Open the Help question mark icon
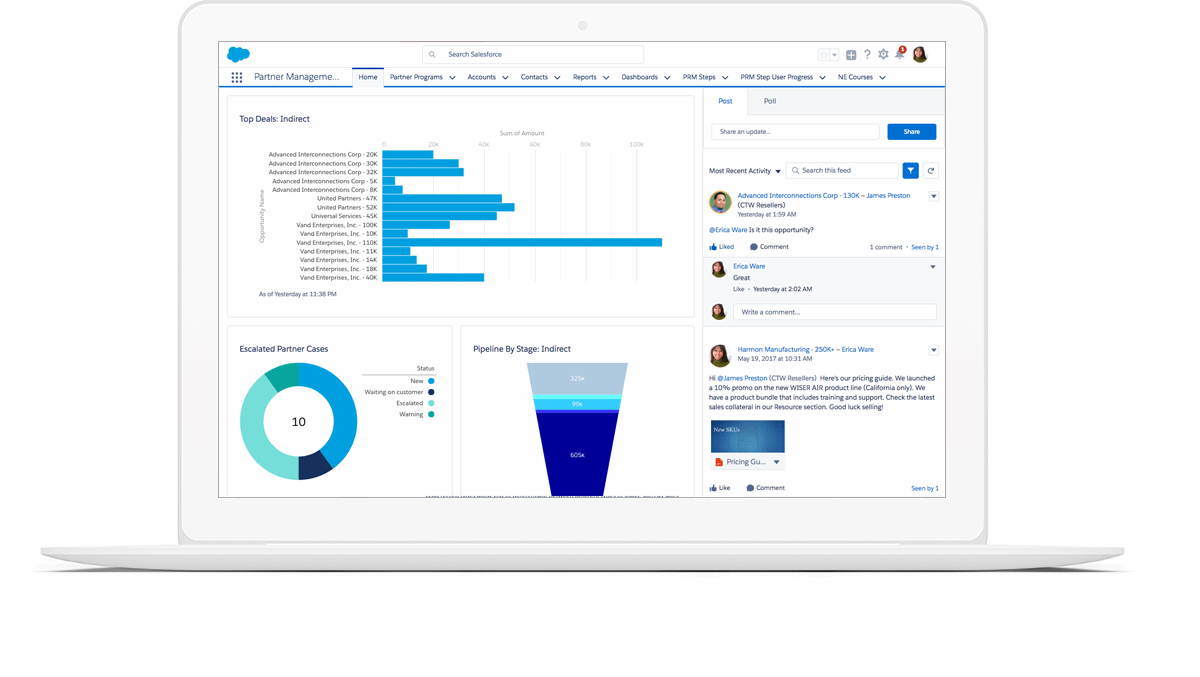This screenshot has height=677, width=1200. click(x=867, y=55)
